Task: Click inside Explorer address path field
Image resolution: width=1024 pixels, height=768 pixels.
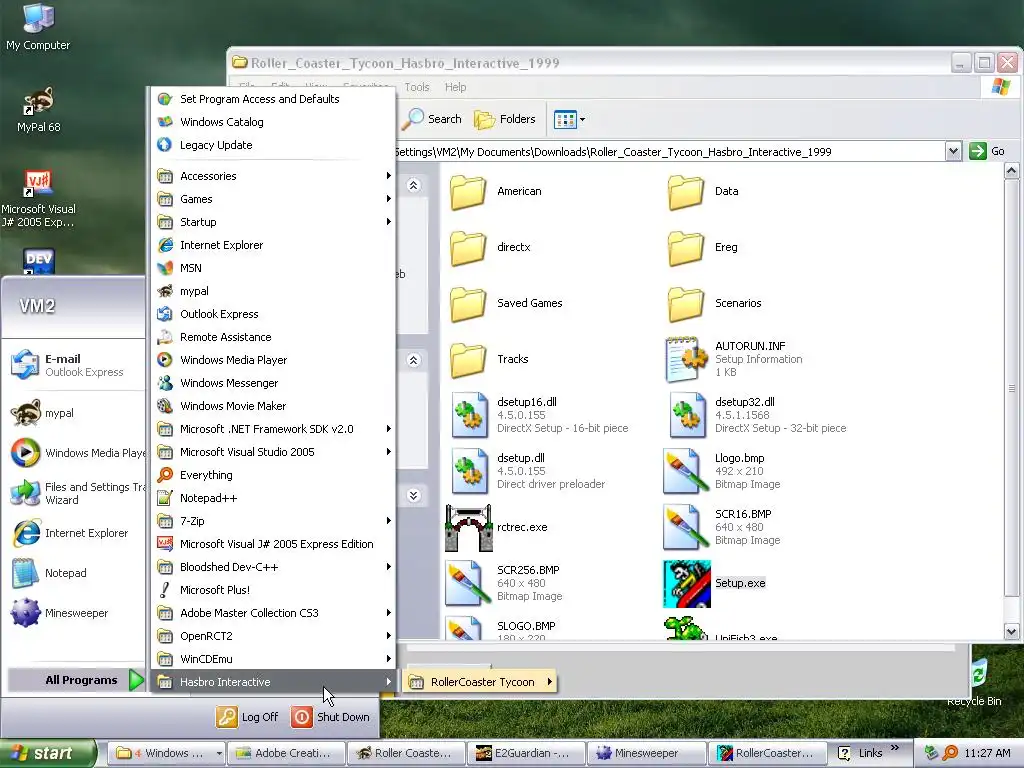Action: [x=669, y=152]
